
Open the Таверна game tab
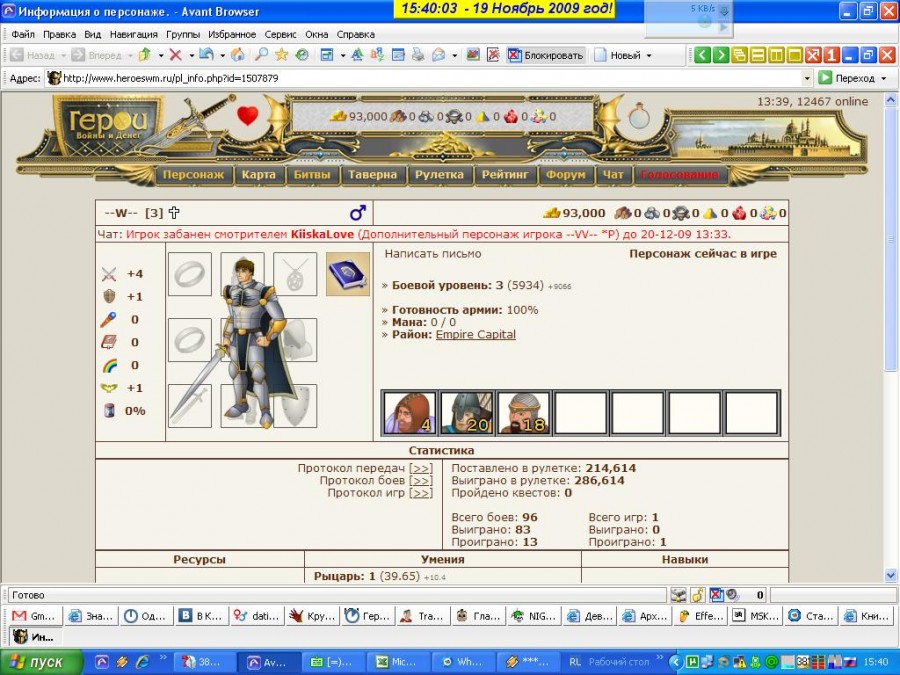click(x=372, y=174)
